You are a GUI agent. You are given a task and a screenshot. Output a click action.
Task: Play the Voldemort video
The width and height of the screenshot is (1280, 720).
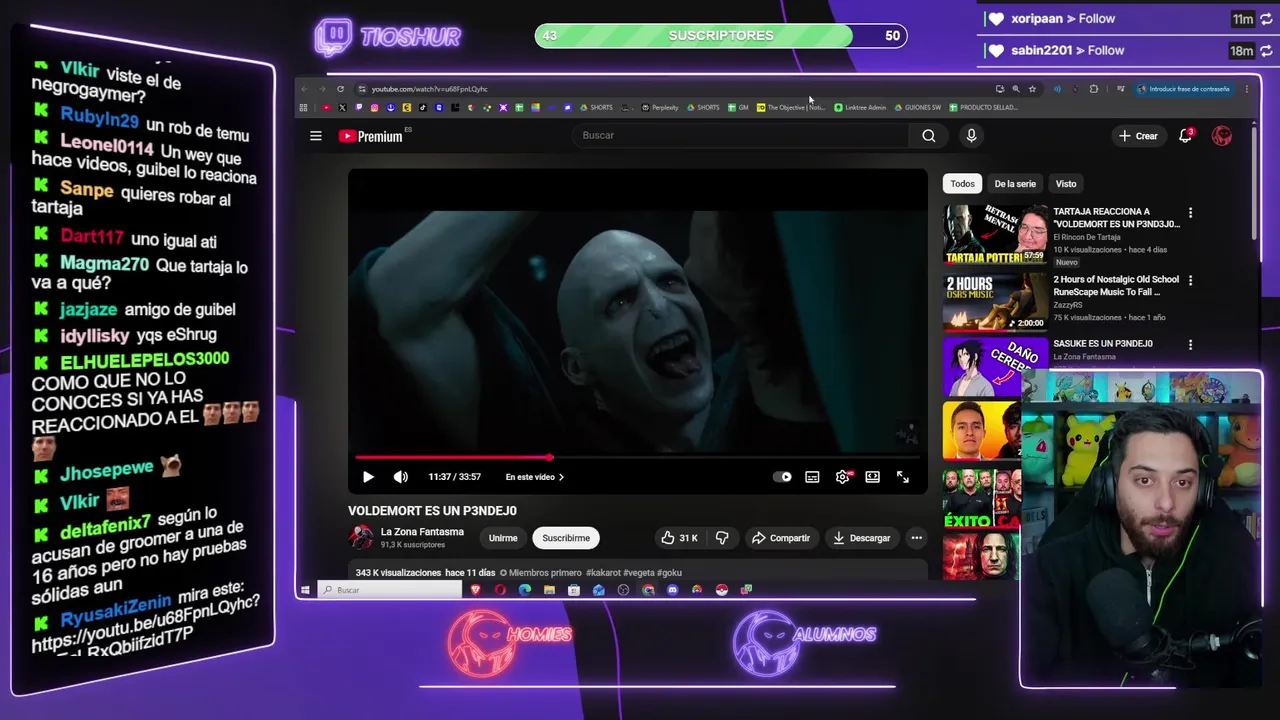[367, 477]
